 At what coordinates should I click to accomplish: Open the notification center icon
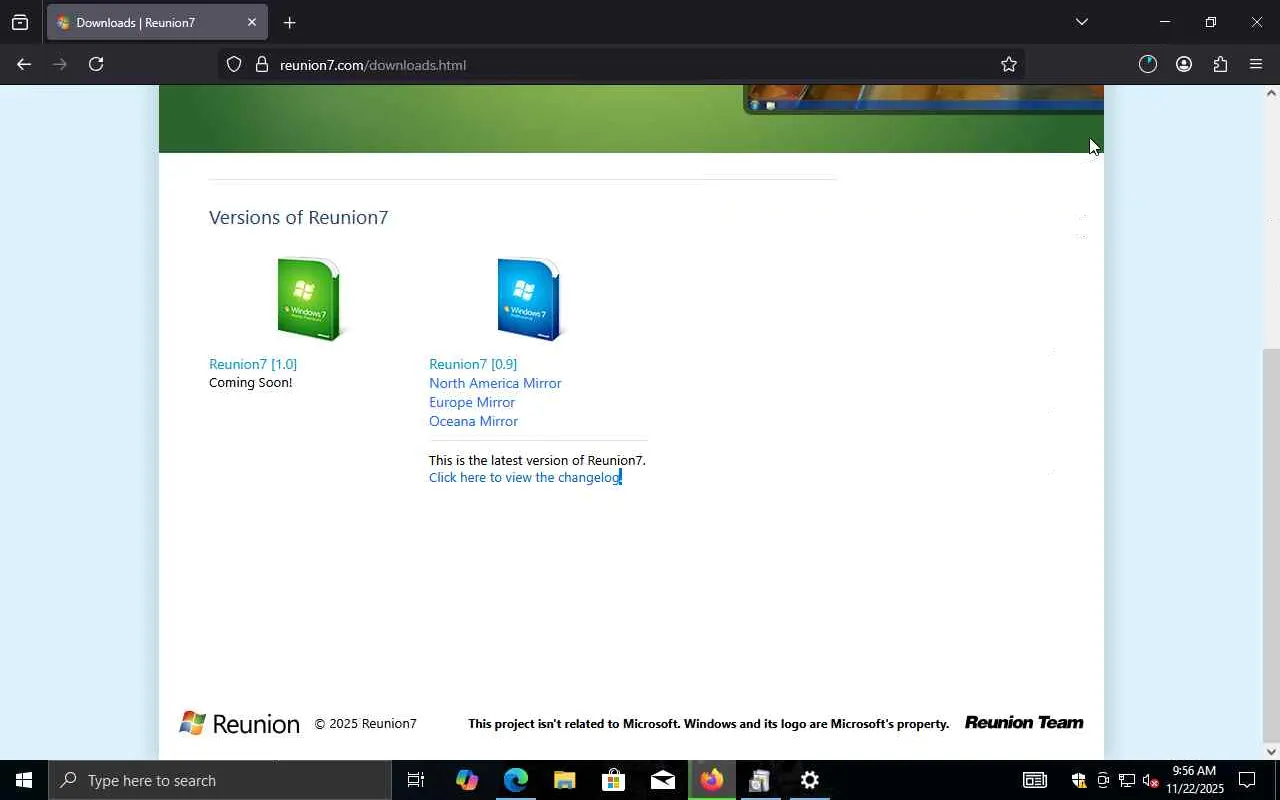(1247, 780)
